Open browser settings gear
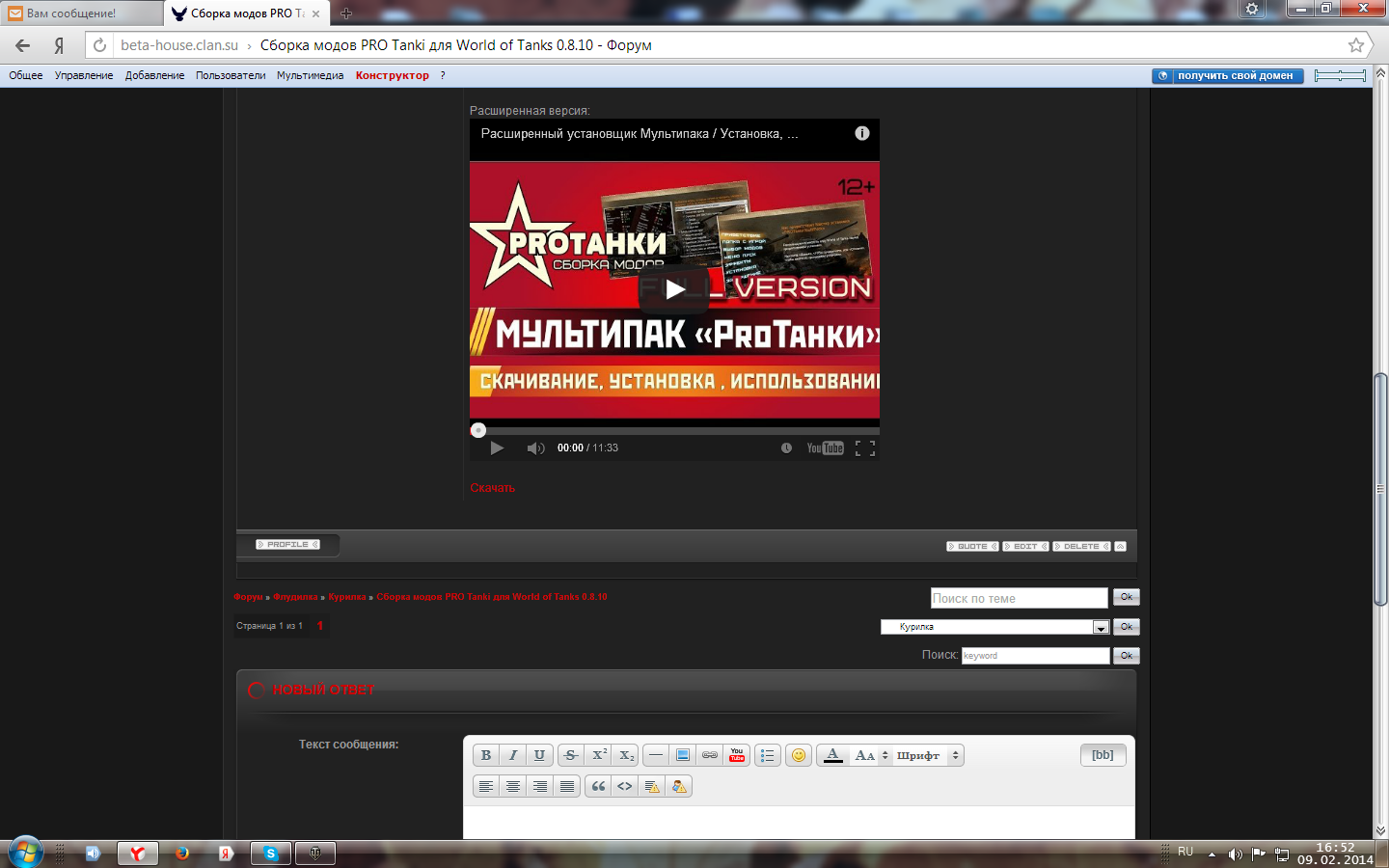Screen dimensions: 1389x868 [x=1252, y=9]
